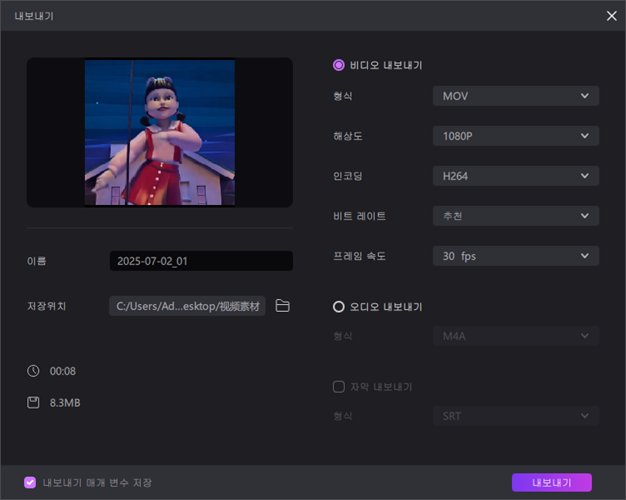The image size is (626, 500).
Task: Click the 비트 레이트 label
Action: pyautogui.click(x=359, y=216)
